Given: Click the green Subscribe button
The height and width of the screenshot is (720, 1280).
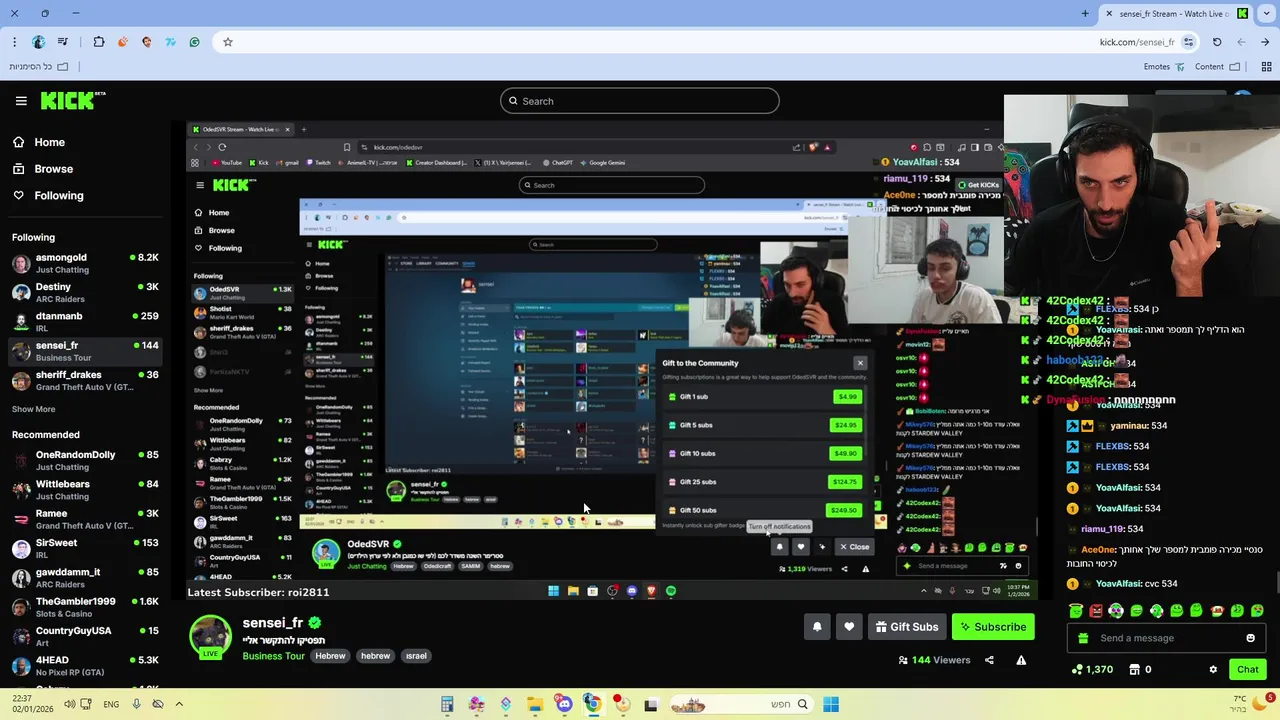Looking at the screenshot, I should pyautogui.click(x=993, y=627).
